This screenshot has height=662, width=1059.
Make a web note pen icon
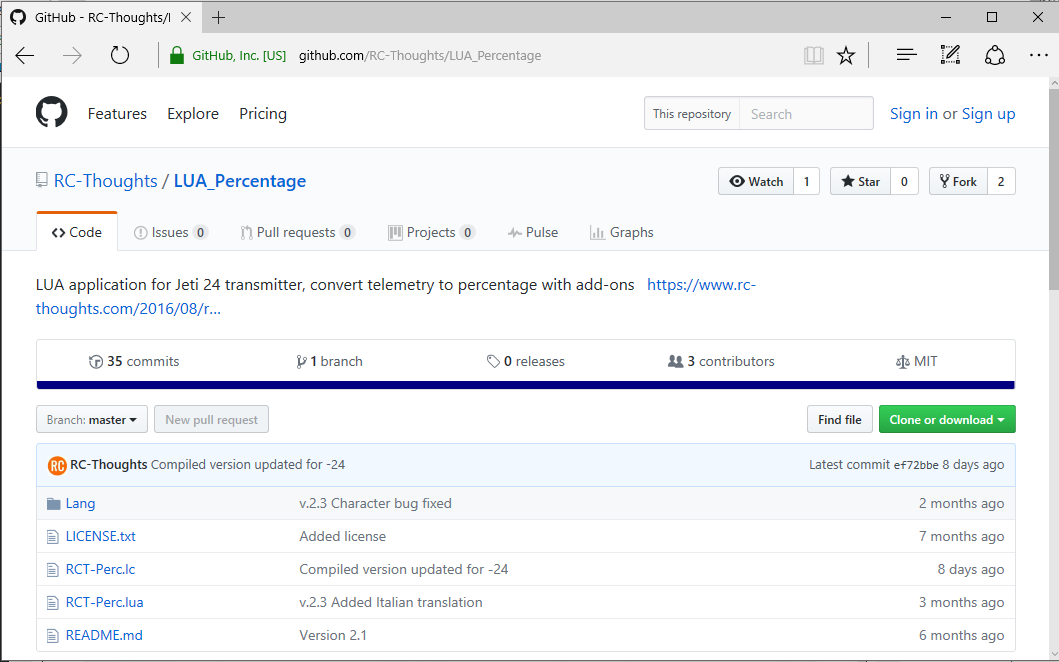950,55
